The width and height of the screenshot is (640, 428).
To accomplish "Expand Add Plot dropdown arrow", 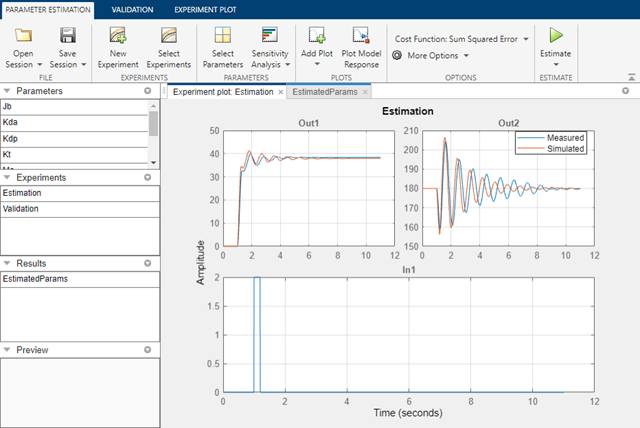I will point(317,64).
